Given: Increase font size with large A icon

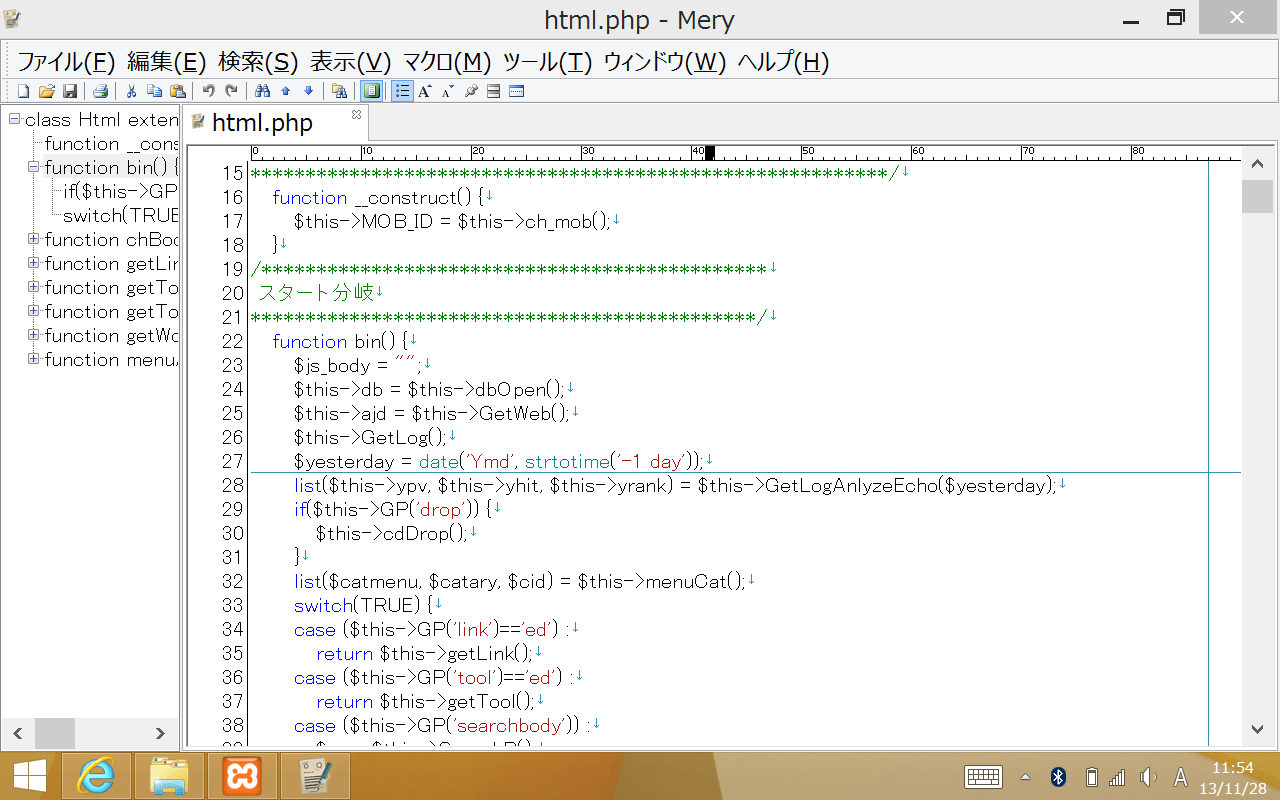Looking at the screenshot, I should 425,91.
